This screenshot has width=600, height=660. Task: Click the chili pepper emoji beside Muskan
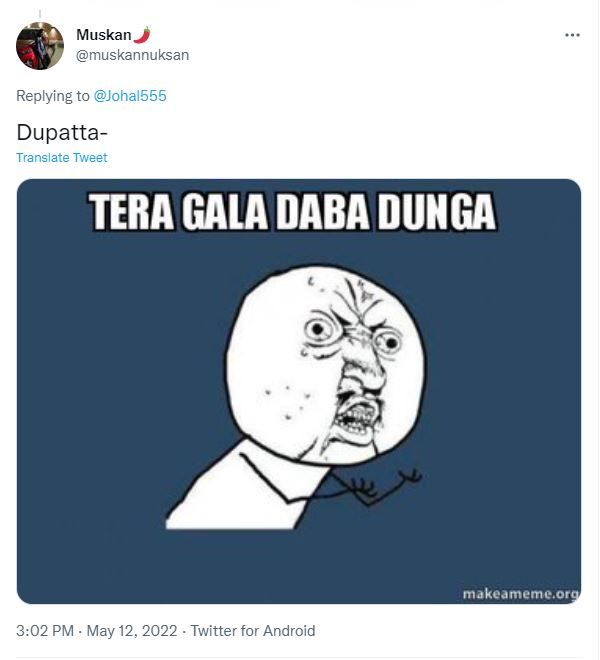[x=142, y=35]
